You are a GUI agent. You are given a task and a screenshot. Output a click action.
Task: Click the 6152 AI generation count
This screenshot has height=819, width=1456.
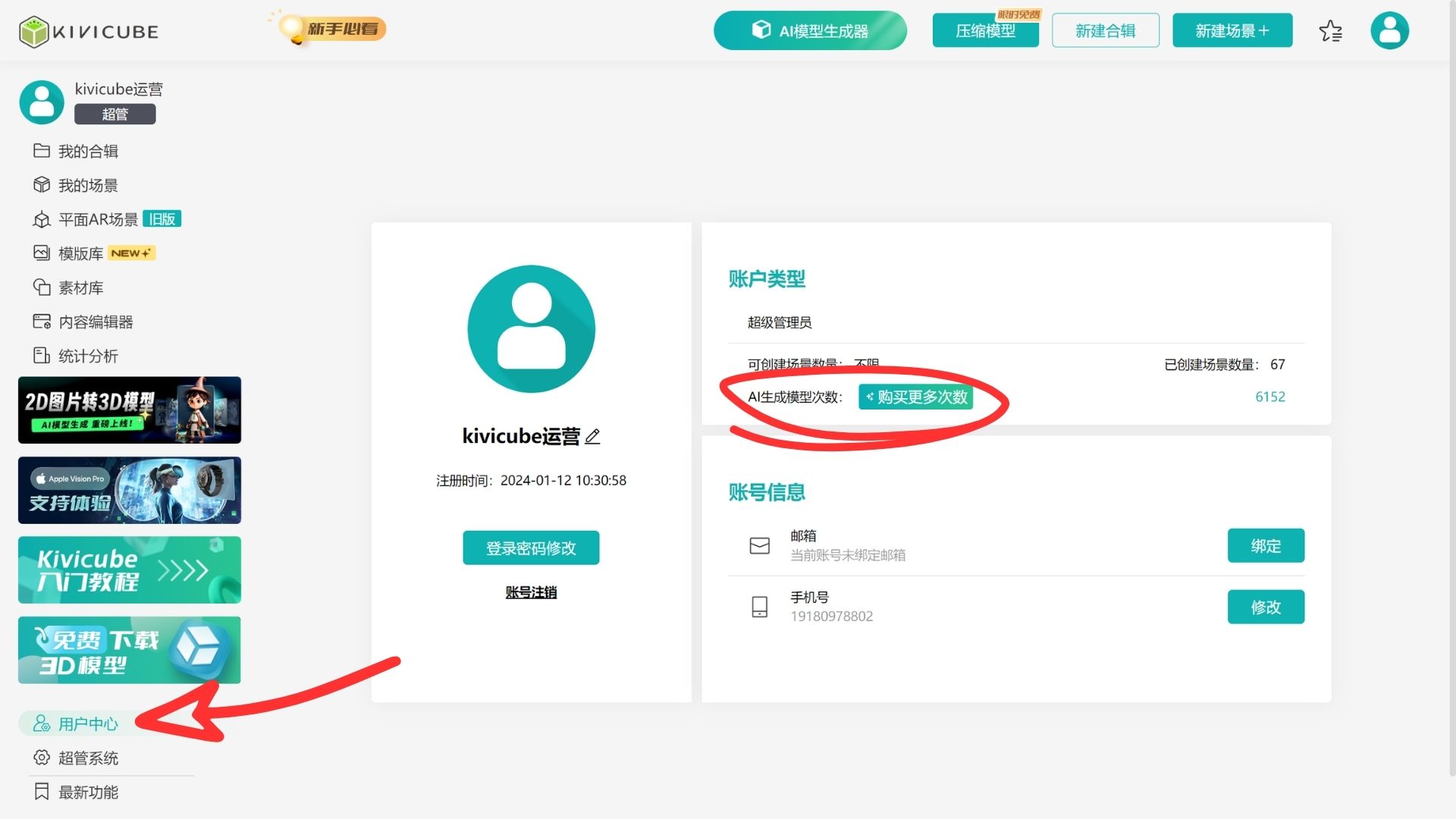[x=1270, y=397]
